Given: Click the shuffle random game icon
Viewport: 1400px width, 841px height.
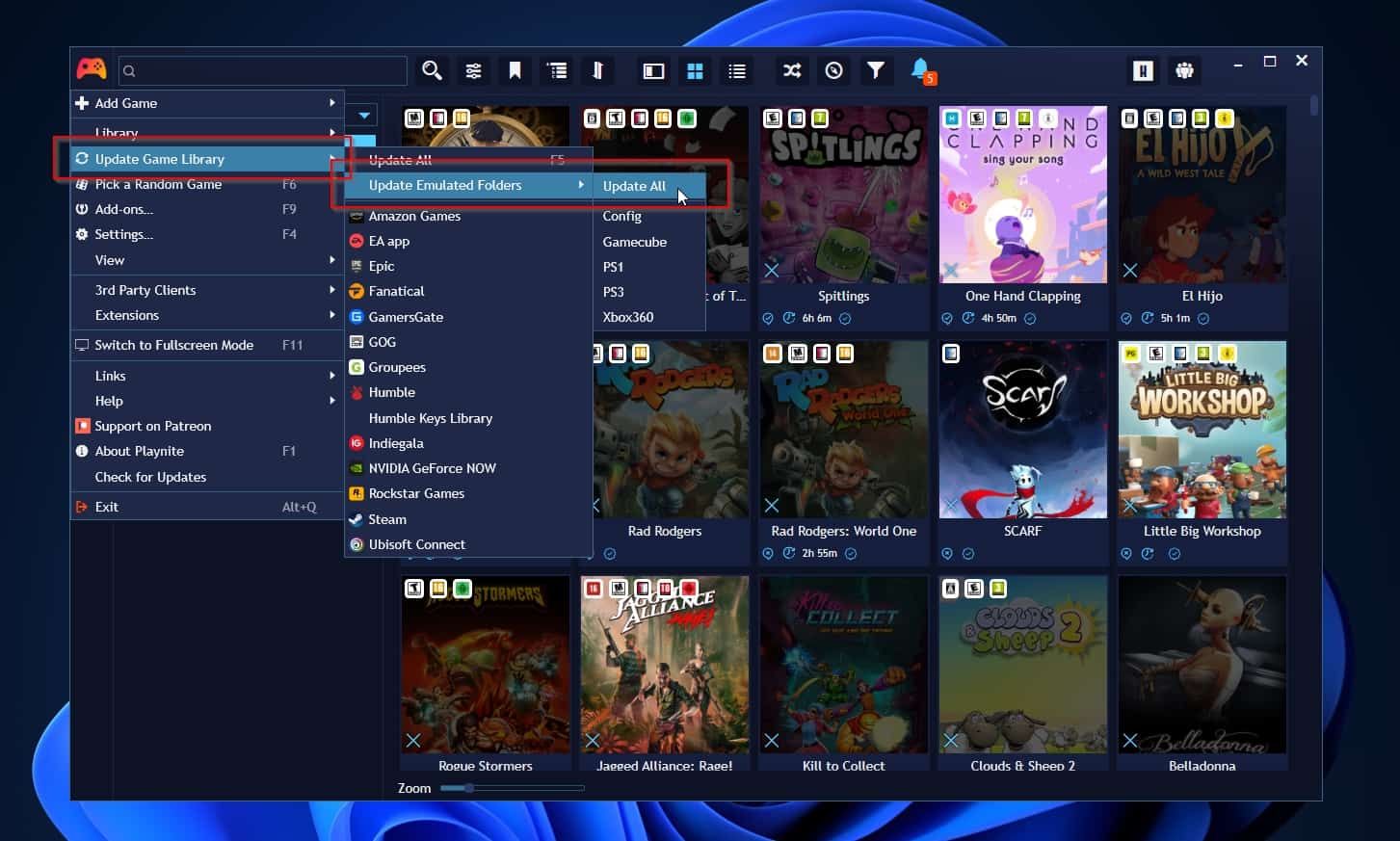Looking at the screenshot, I should pos(792,70).
